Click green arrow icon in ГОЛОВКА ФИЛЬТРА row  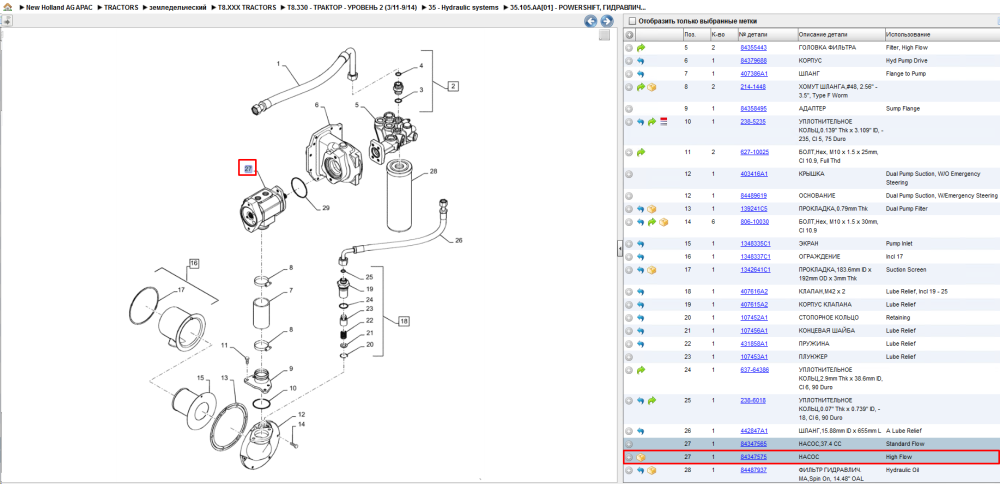pos(641,48)
